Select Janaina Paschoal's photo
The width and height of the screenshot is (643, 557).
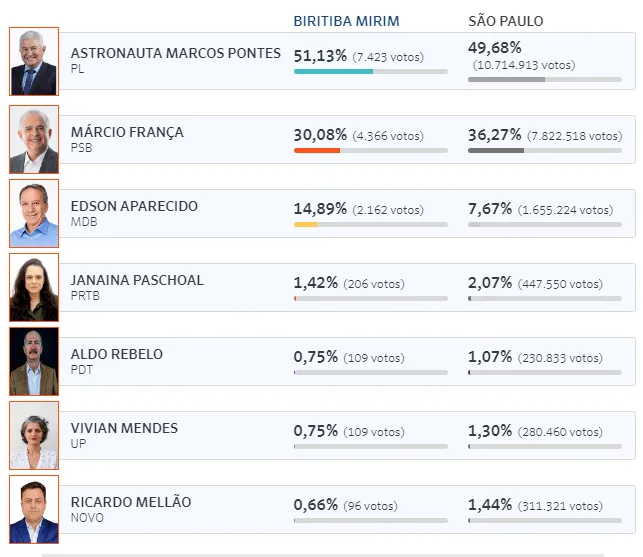[34, 287]
